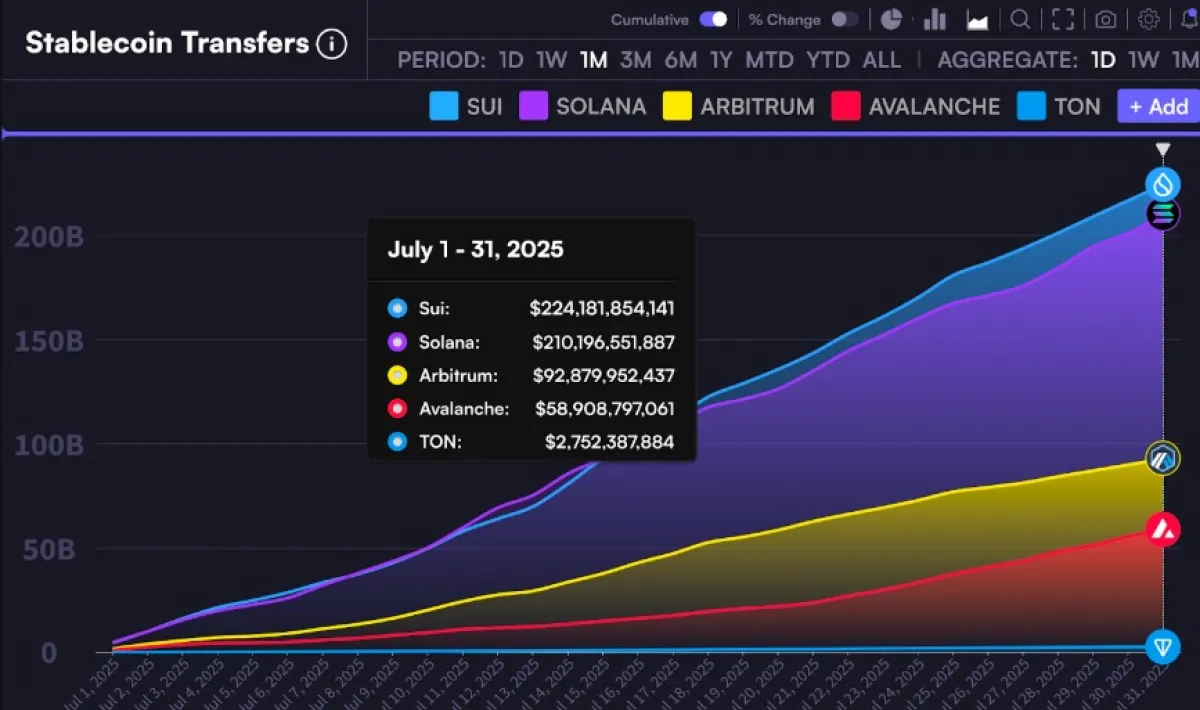
Task: Toggle the SUI series legend
Action: (x=465, y=106)
